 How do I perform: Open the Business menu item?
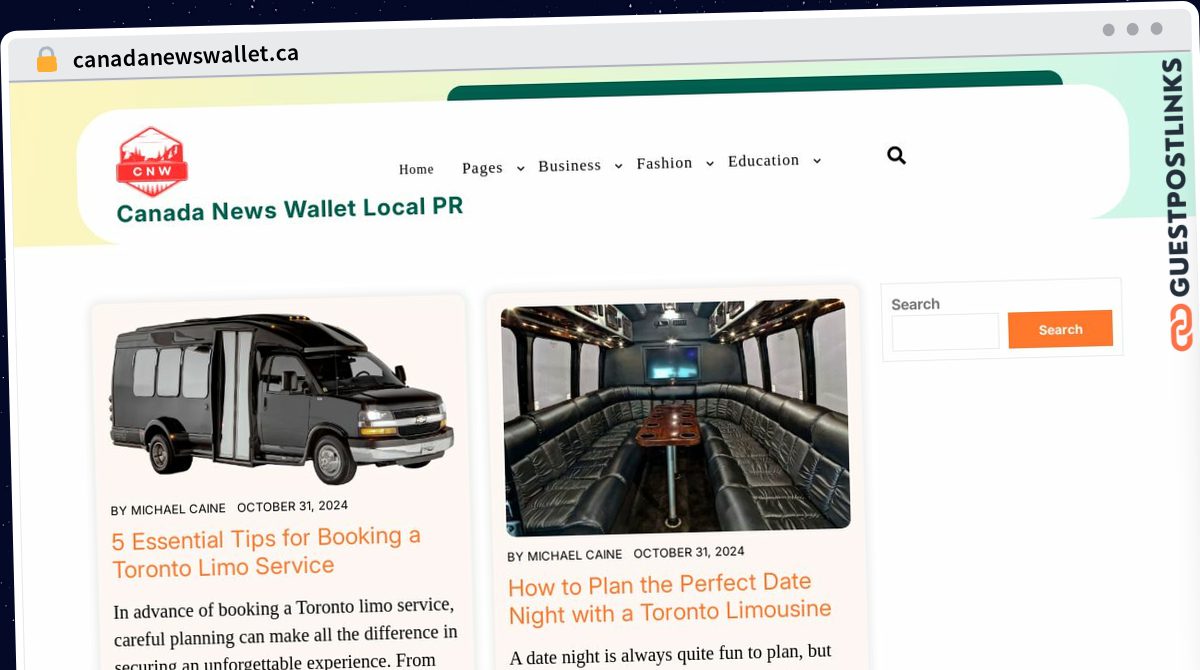tap(570, 166)
